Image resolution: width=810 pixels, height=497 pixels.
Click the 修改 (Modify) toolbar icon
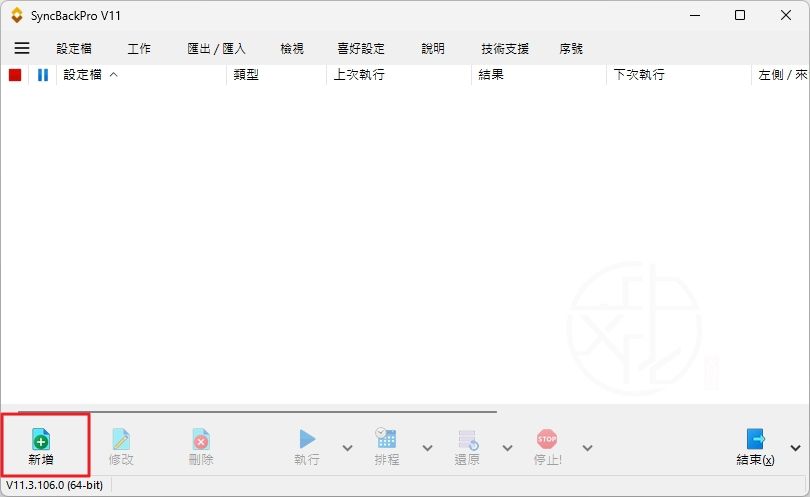point(121,440)
